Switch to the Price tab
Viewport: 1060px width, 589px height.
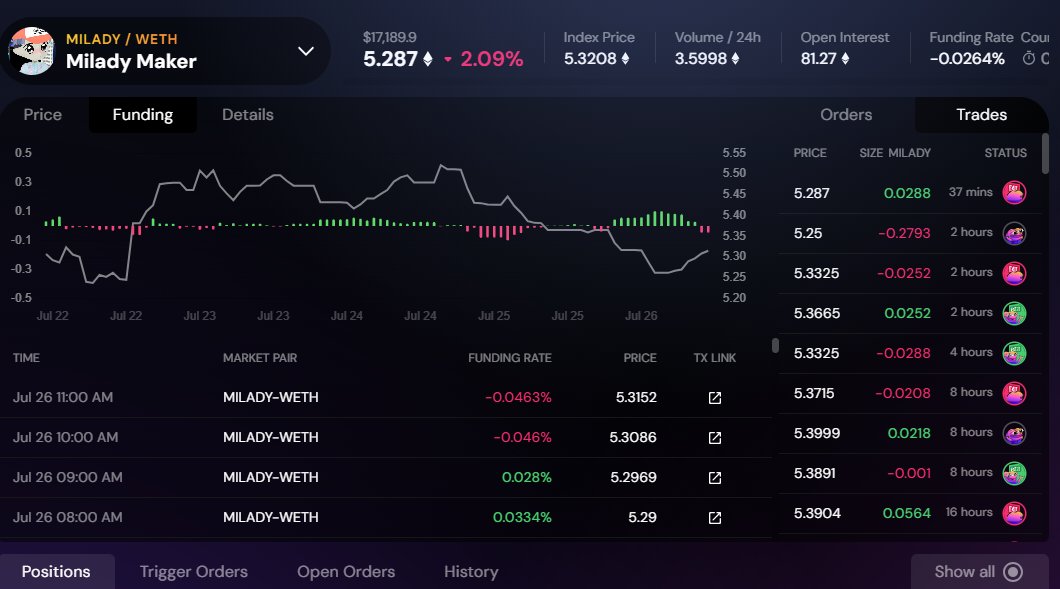43,115
